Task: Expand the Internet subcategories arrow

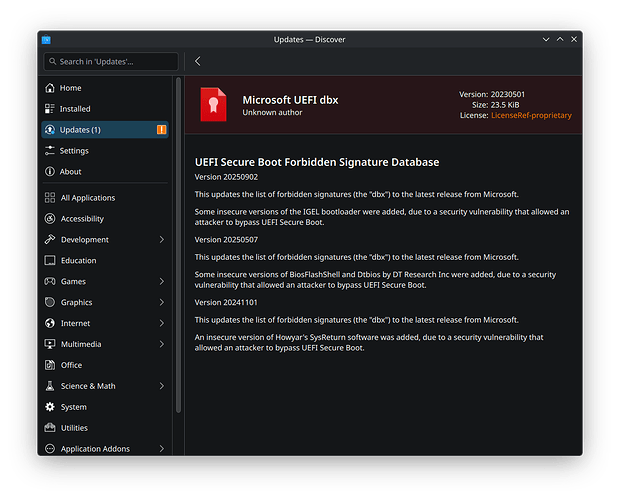Action: click(x=162, y=324)
